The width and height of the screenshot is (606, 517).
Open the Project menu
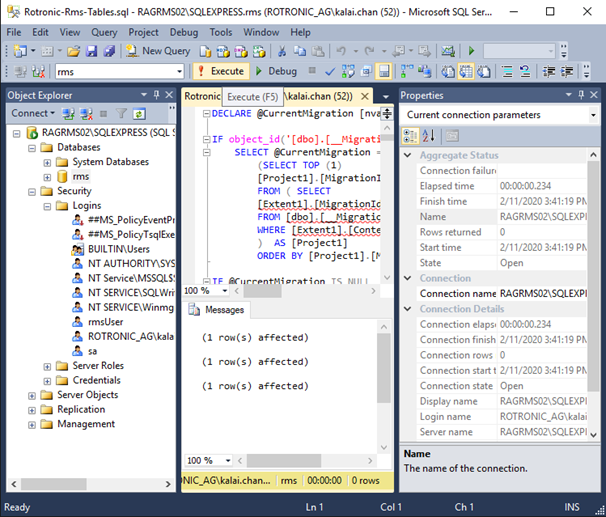(x=143, y=32)
